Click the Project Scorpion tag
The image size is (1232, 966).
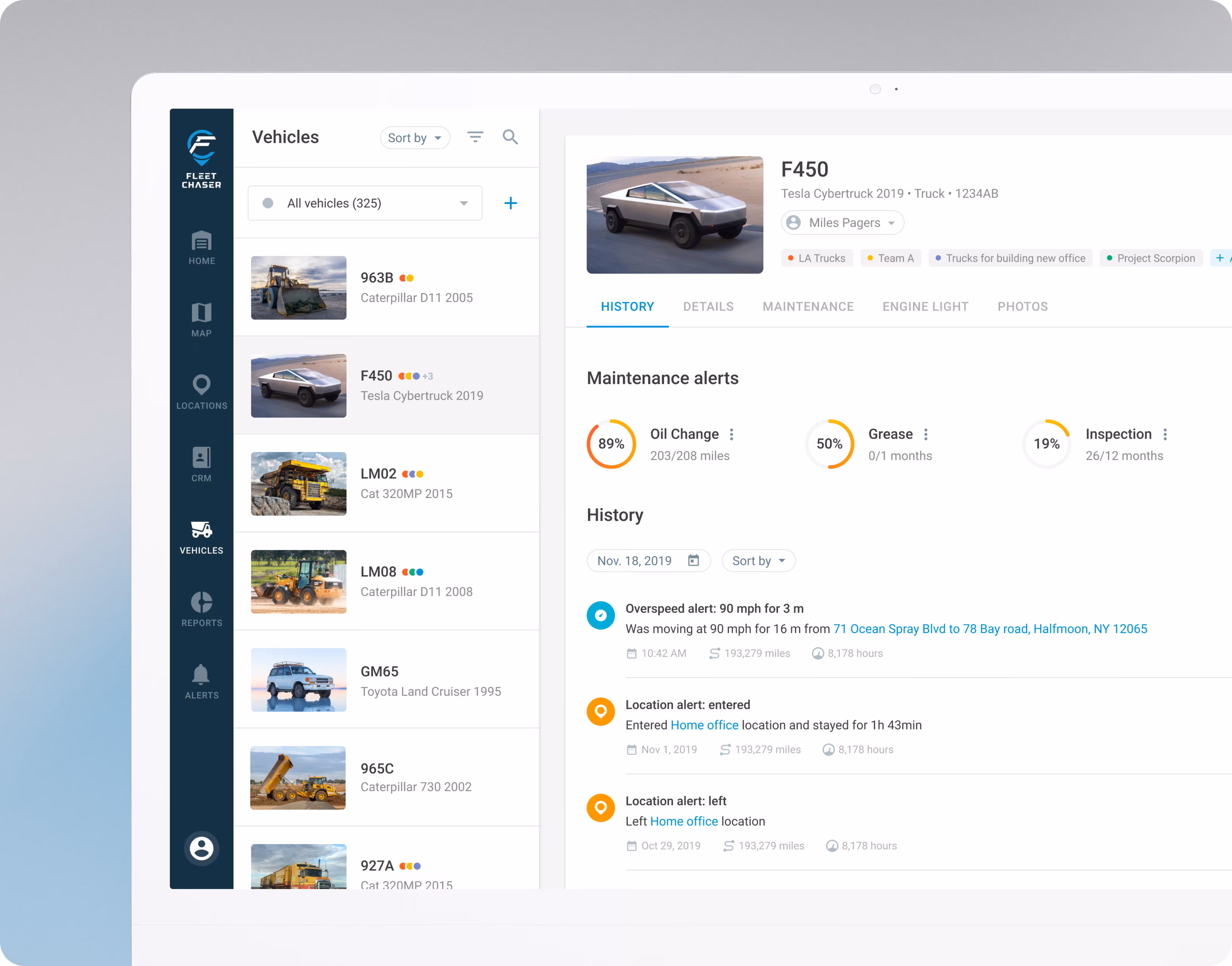coord(1151,258)
